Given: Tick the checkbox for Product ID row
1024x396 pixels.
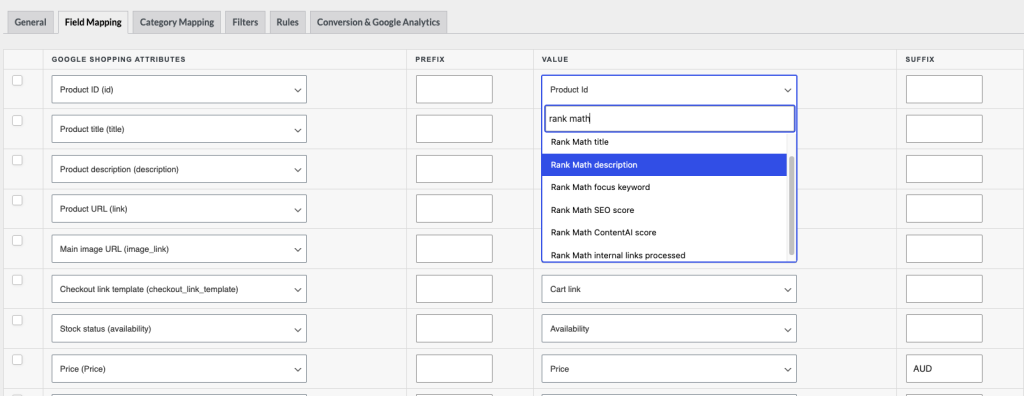Looking at the screenshot, I should click(x=18, y=80).
